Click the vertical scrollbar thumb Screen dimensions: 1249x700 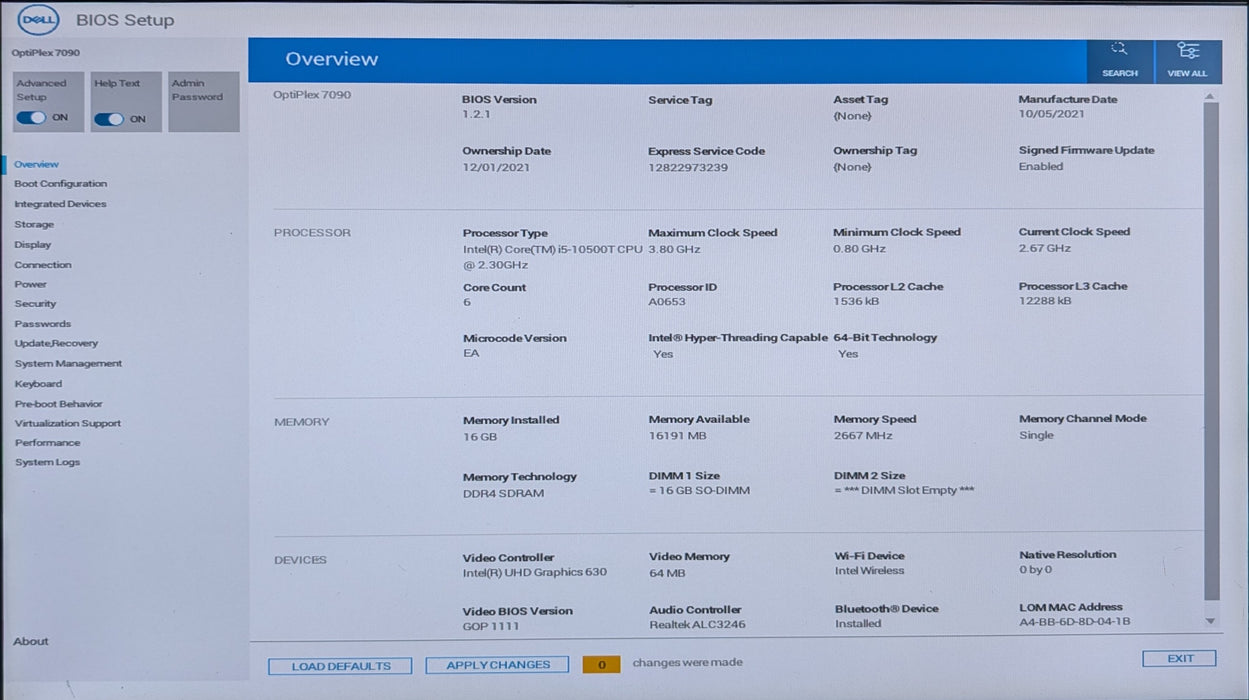coord(1211,350)
